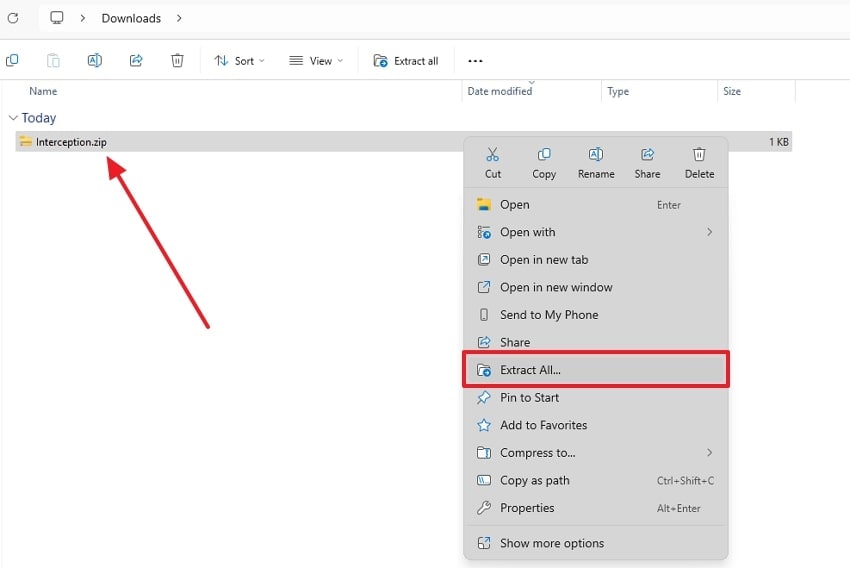Viewport: 850px width, 568px height.
Task: Choose Extract All... from context menu
Action: (x=595, y=370)
